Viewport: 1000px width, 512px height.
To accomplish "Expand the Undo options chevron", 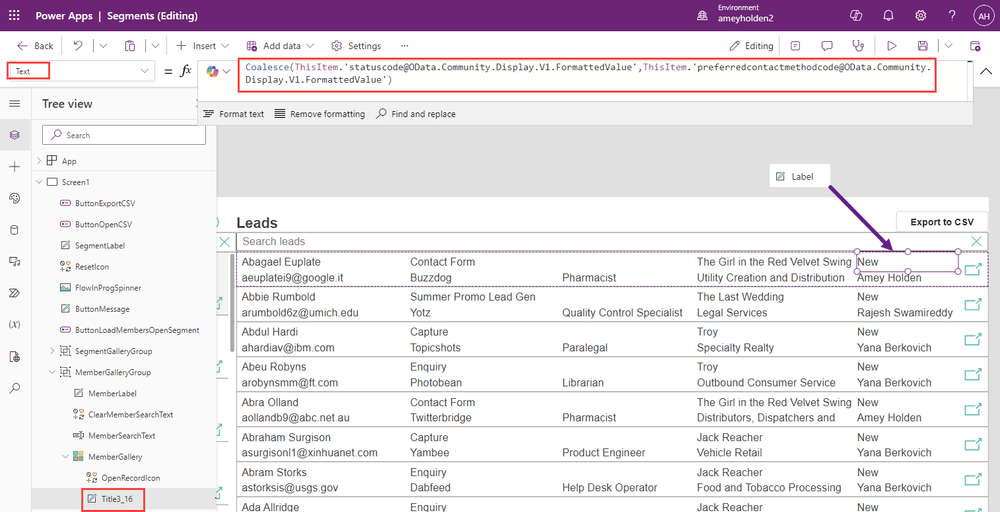I will click(x=103, y=46).
